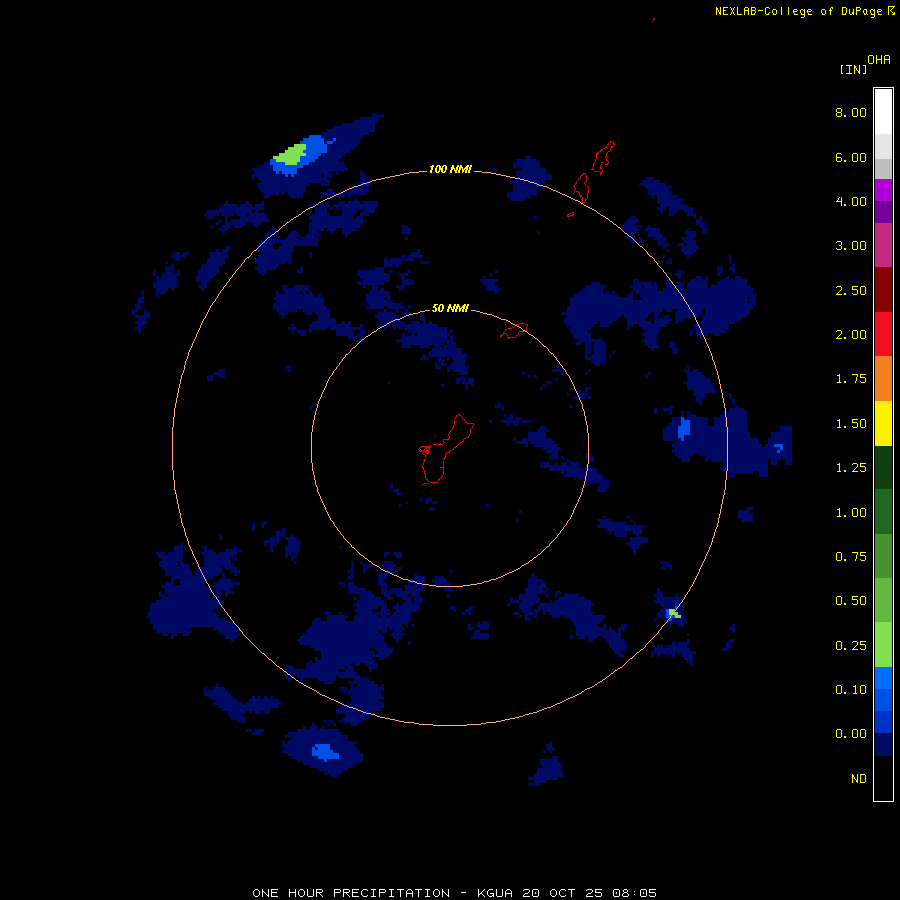Screen dimensions: 900x900
Task: Click the bright magenta legend swatch near 4.00
Action: coord(883,190)
